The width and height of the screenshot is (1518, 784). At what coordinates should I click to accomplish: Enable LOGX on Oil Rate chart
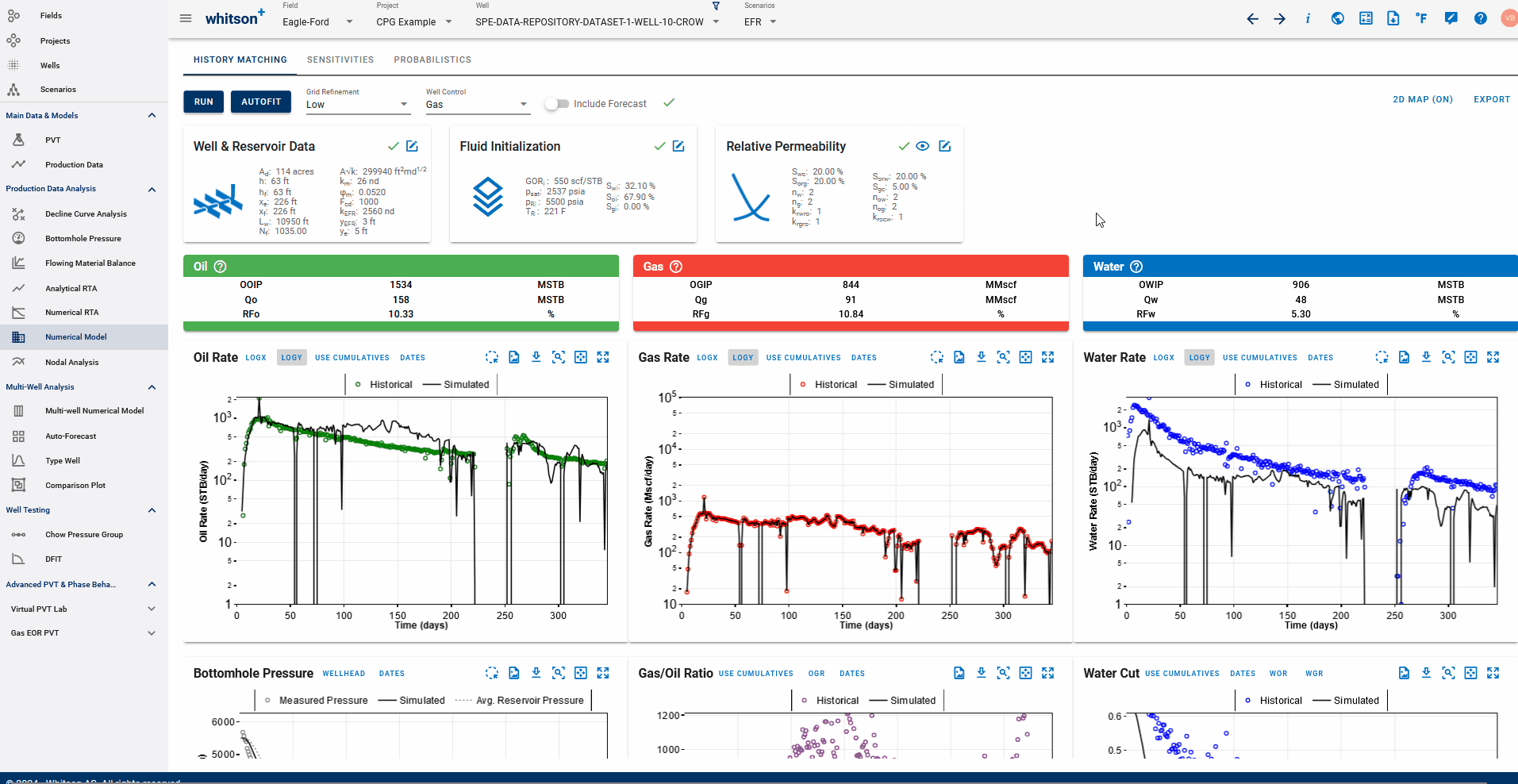coord(256,358)
